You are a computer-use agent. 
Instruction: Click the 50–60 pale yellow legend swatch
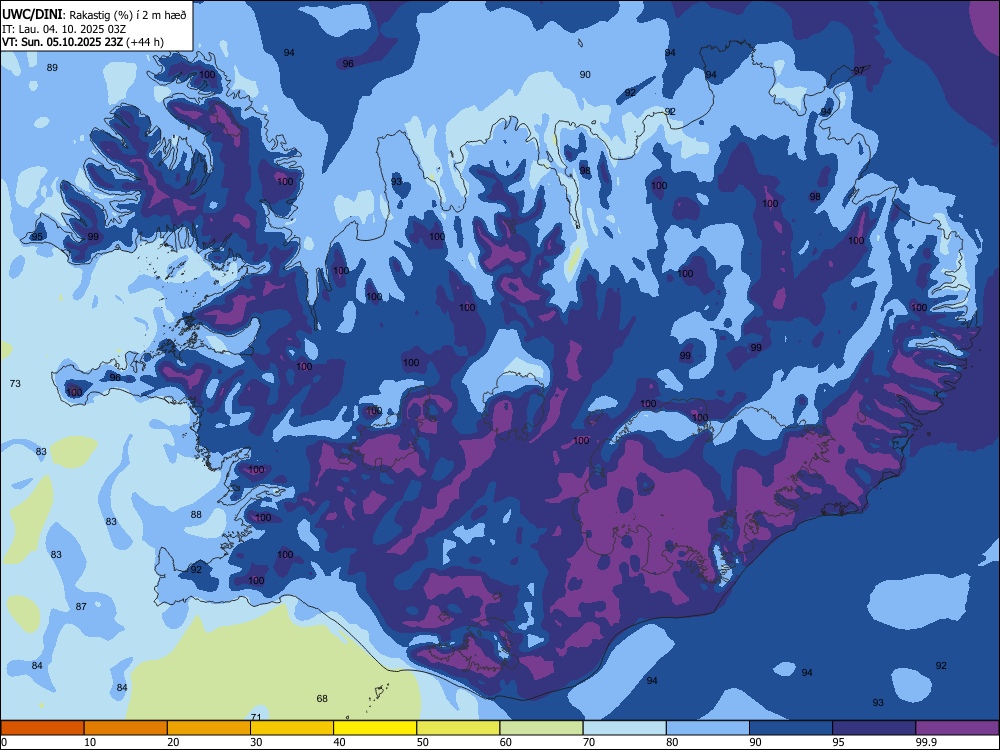pos(458,728)
